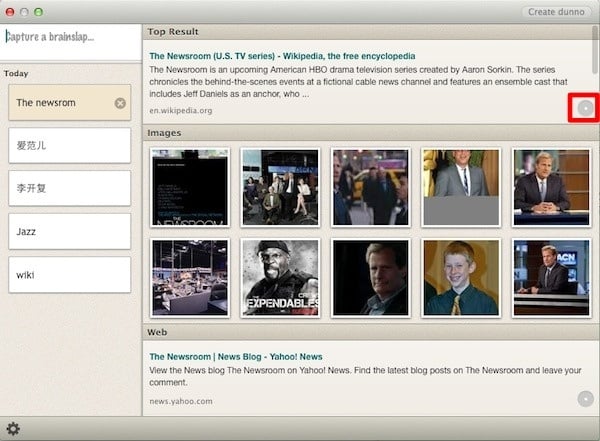Image resolution: width=600 pixels, height=441 pixels.
Task: Select the 爱范儿 note in sidebar
Action: [70, 145]
